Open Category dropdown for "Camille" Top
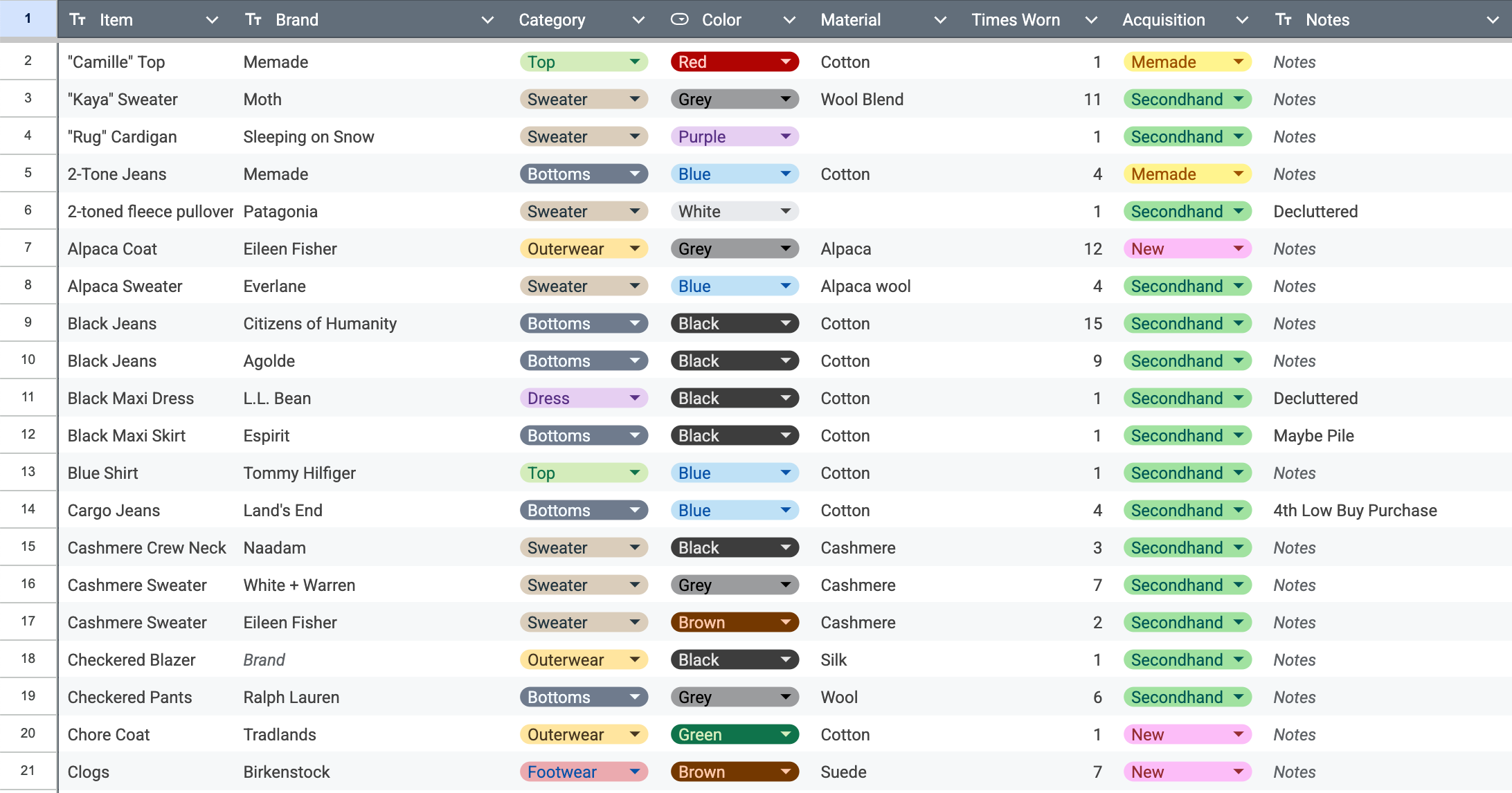Viewport: 1512px width, 793px height. tap(584, 62)
